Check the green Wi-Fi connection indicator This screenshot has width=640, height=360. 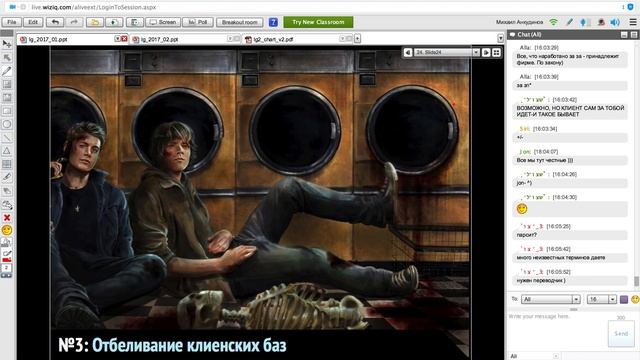coord(553,22)
